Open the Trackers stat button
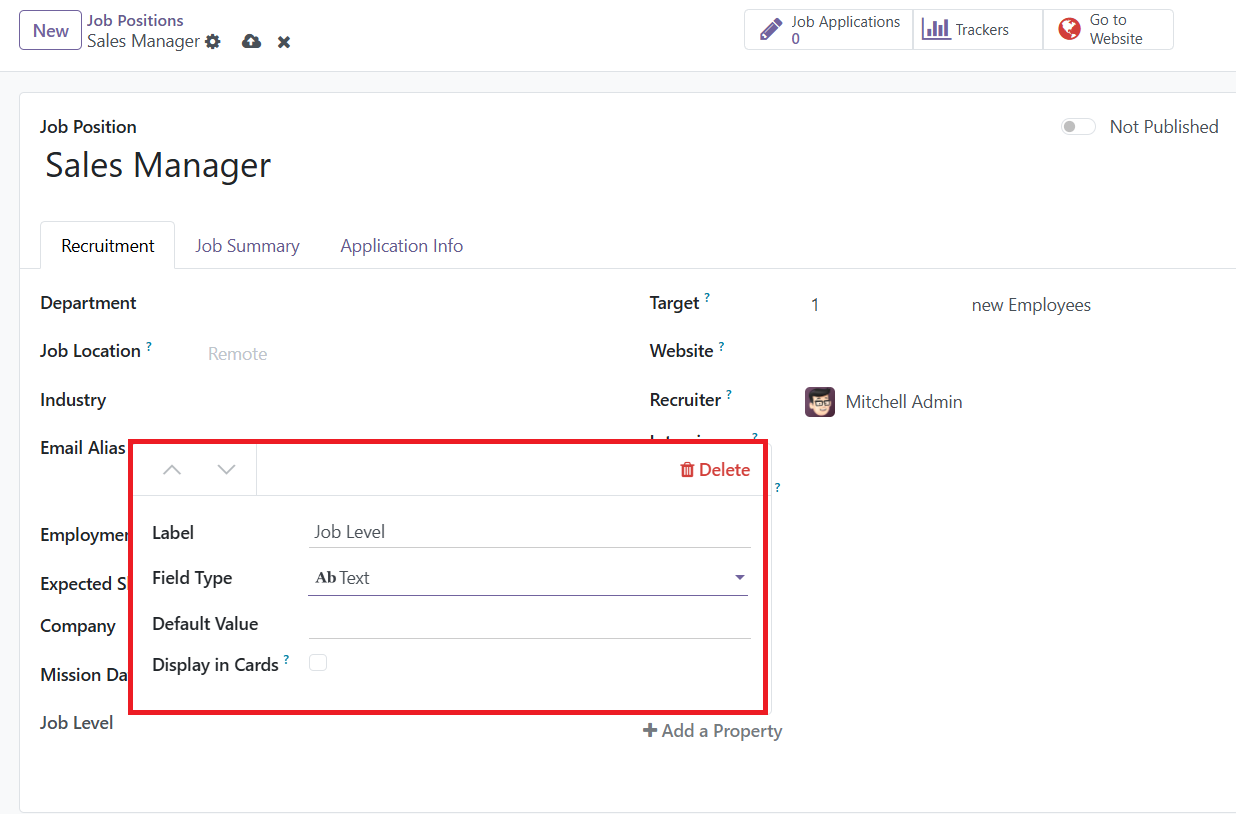This screenshot has height=814, width=1236. point(978,29)
